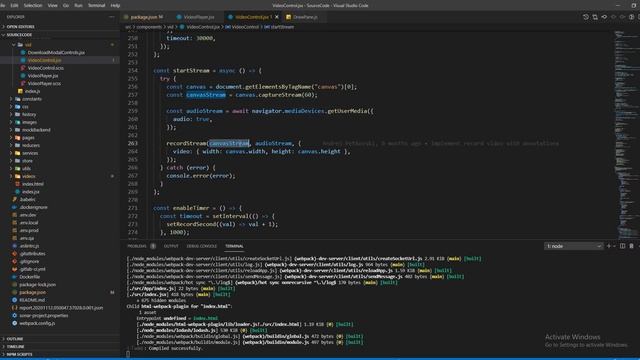Open the Selection menu
This screenshot has height=360, width=640.
[33, 5]
